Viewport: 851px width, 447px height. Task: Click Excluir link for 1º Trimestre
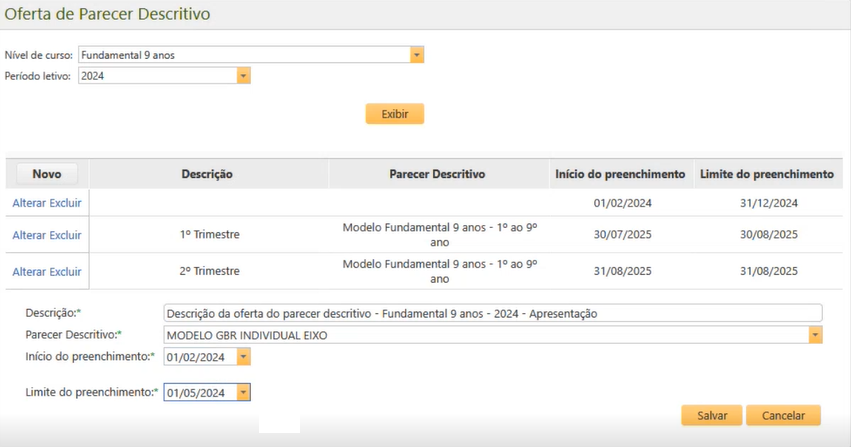click(65, 235)
